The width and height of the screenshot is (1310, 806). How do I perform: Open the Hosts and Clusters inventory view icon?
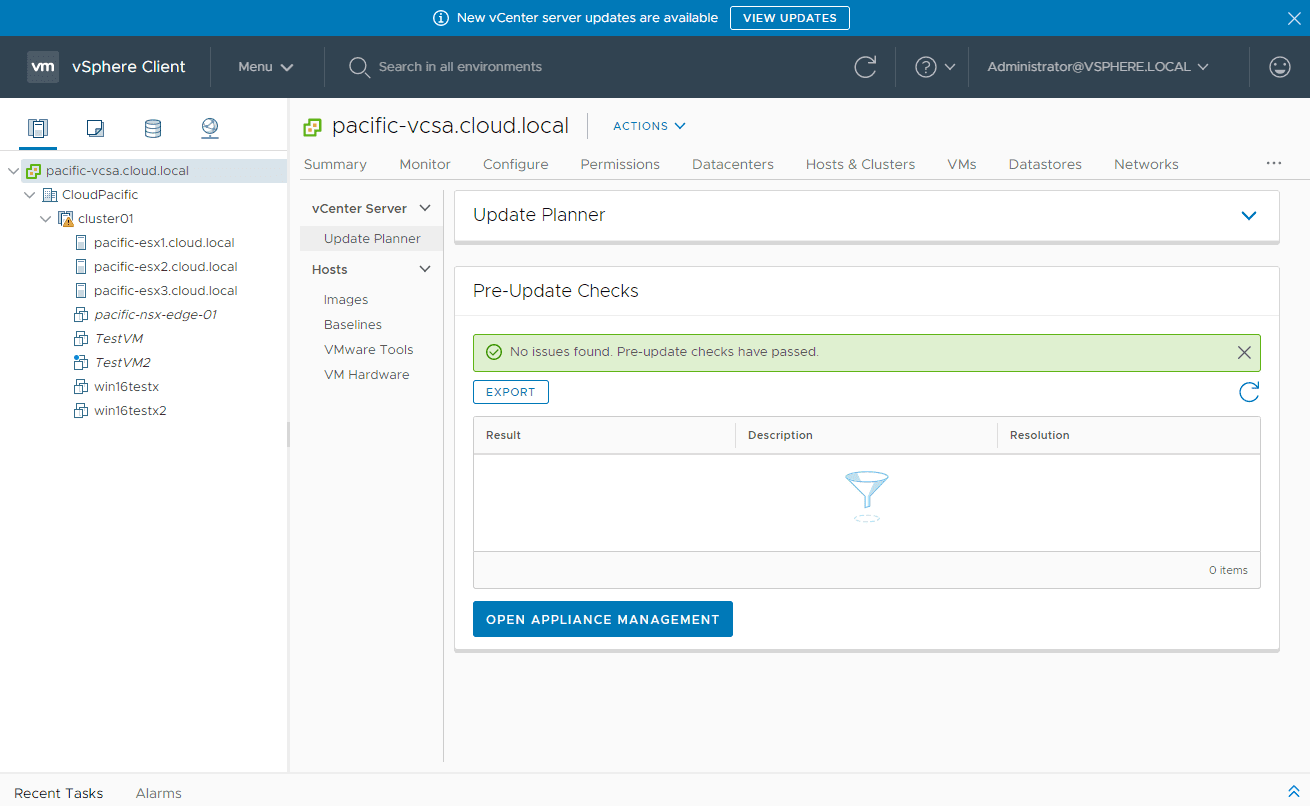[x=38, y=128]
